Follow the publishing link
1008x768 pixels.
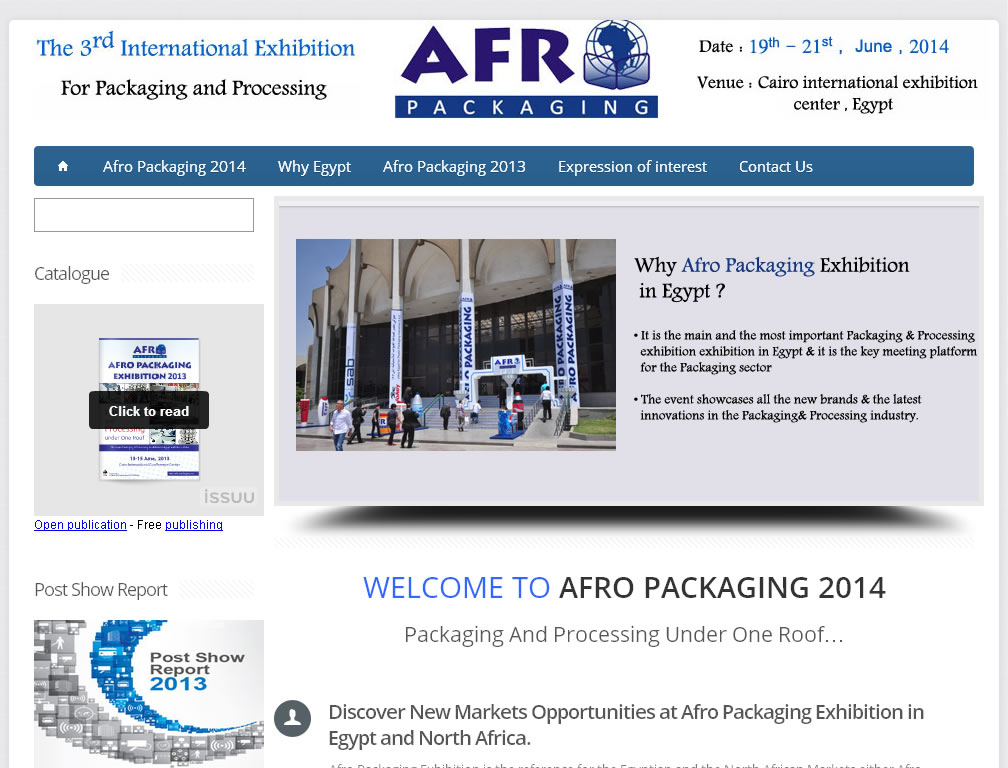click(194, 525)
